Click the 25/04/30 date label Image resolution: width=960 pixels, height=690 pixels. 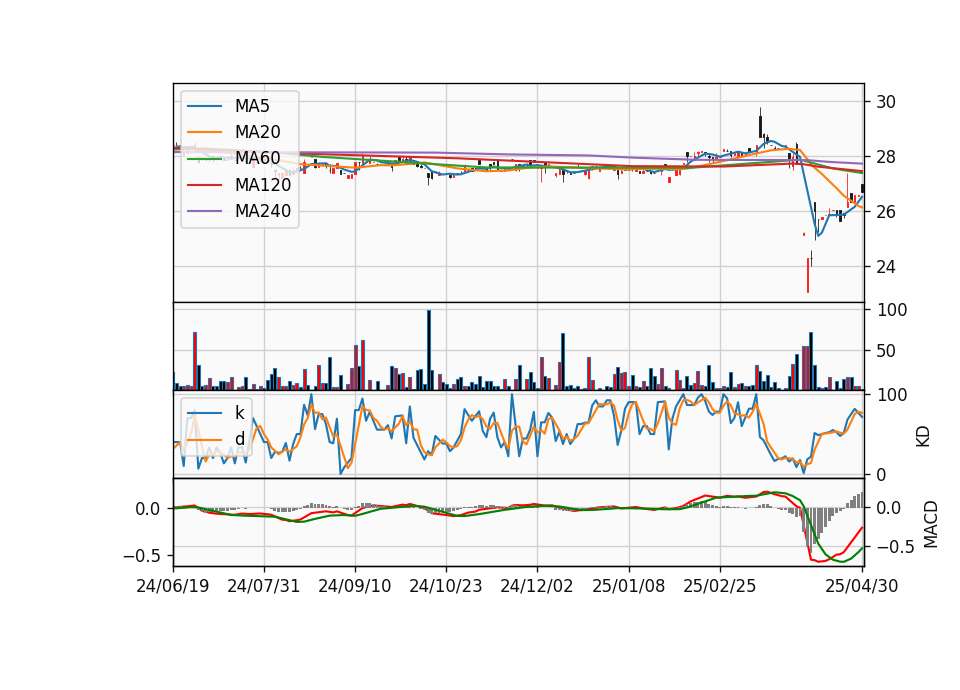(861, 586)
